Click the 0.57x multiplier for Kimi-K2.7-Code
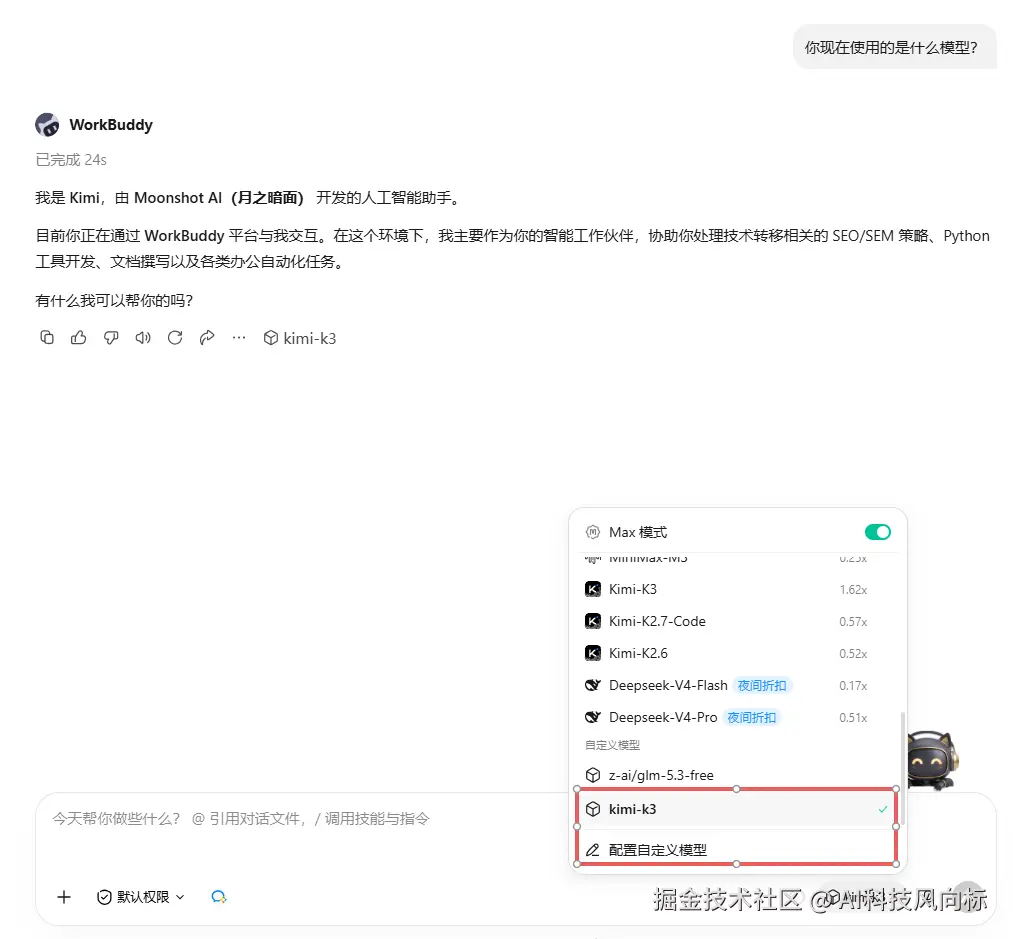Screen dimensions: 1013x939 point(853,622)
